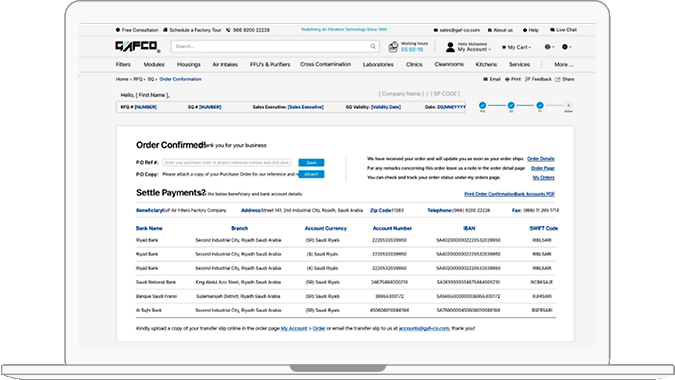Click the Free Consultation icon link

[137, 30]
